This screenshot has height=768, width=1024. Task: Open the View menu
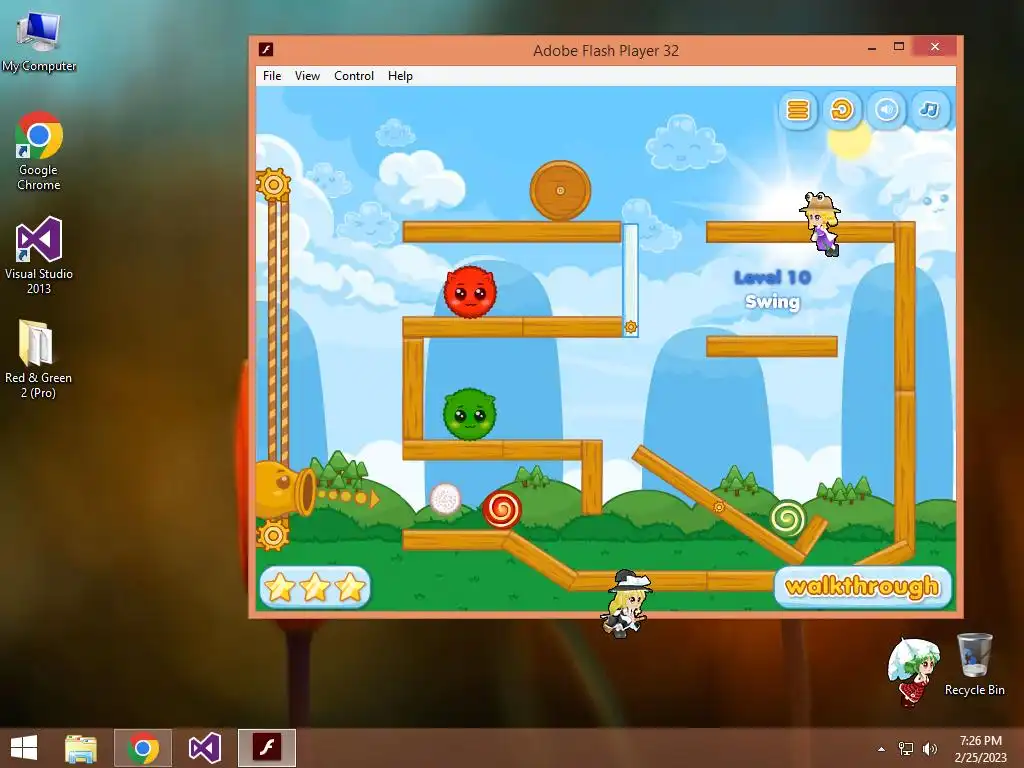[307, 76]
